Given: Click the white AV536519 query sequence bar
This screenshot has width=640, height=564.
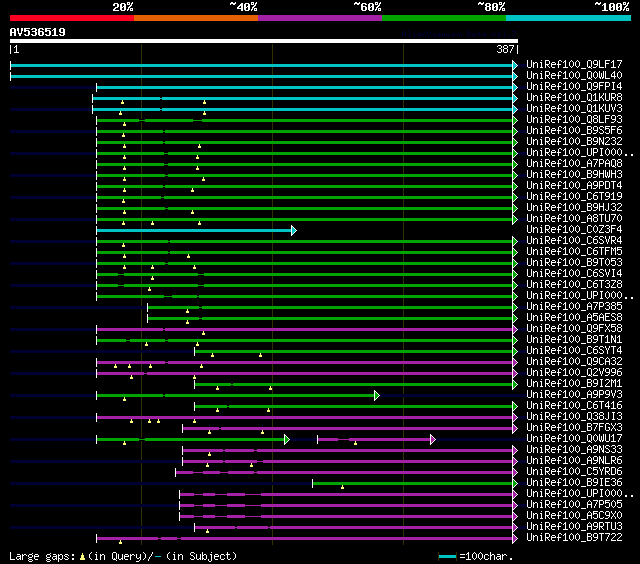Looking at the screenshot, I should 264,41.
